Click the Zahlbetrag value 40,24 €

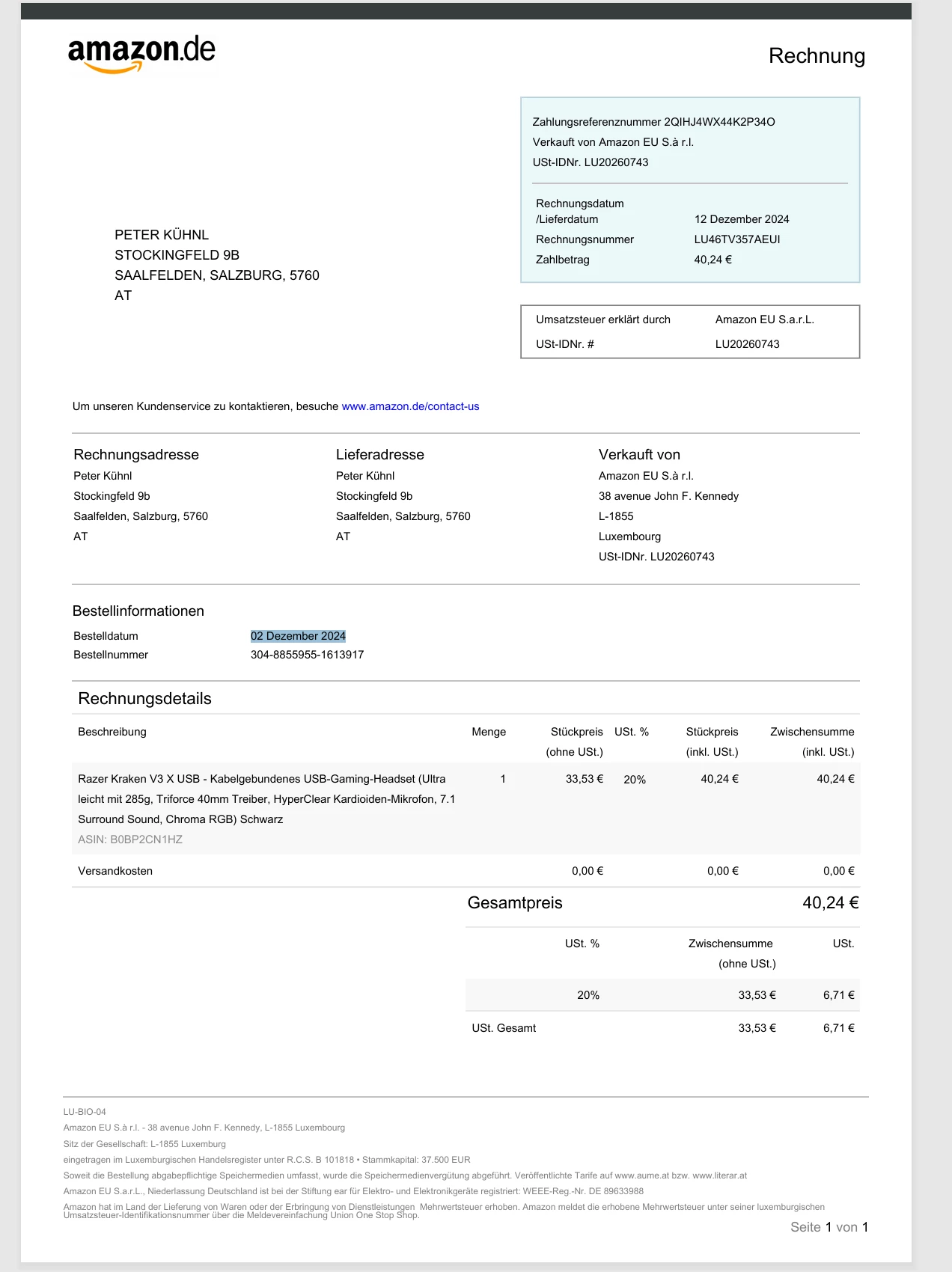click(x=713, y=260)
